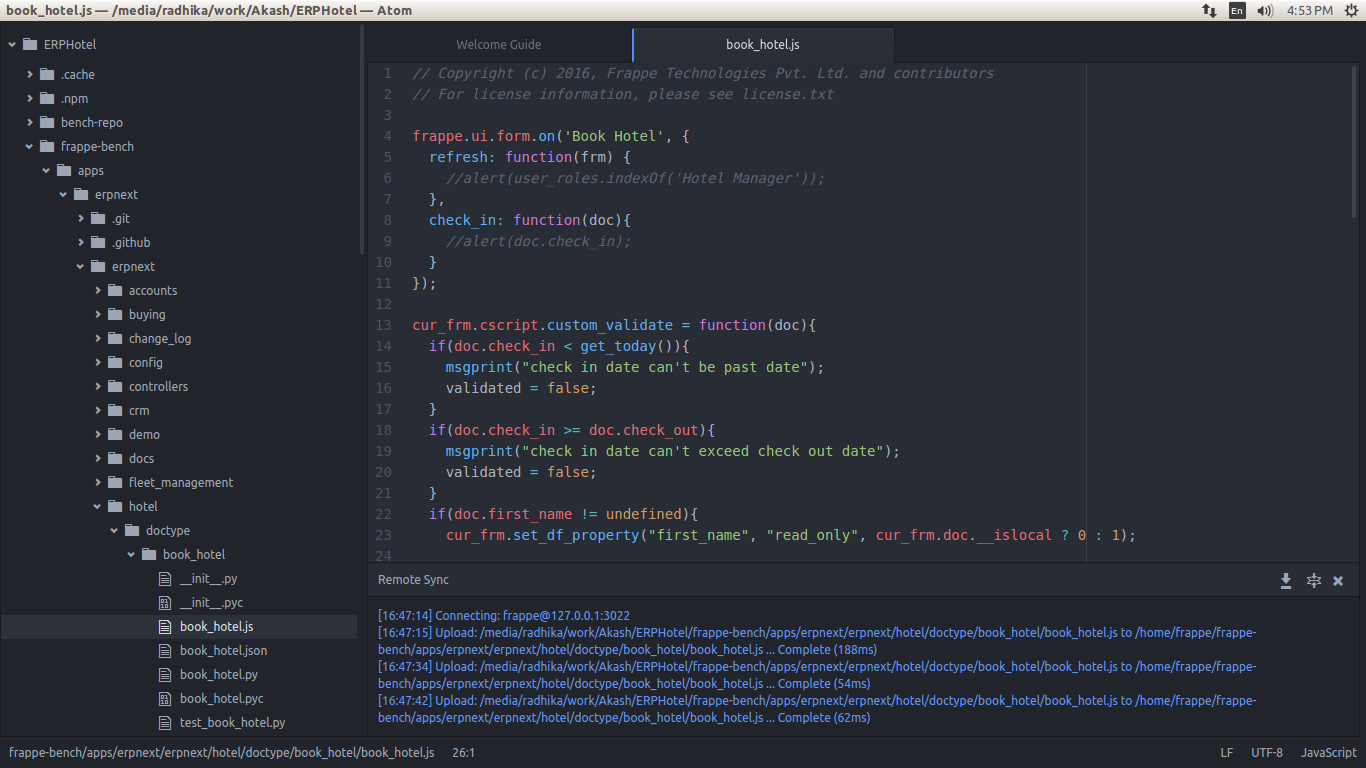Image resolution: width=1366 pixels, height=768 pixels.
Task: Open the session gear menu top right
Action: 1352,11
